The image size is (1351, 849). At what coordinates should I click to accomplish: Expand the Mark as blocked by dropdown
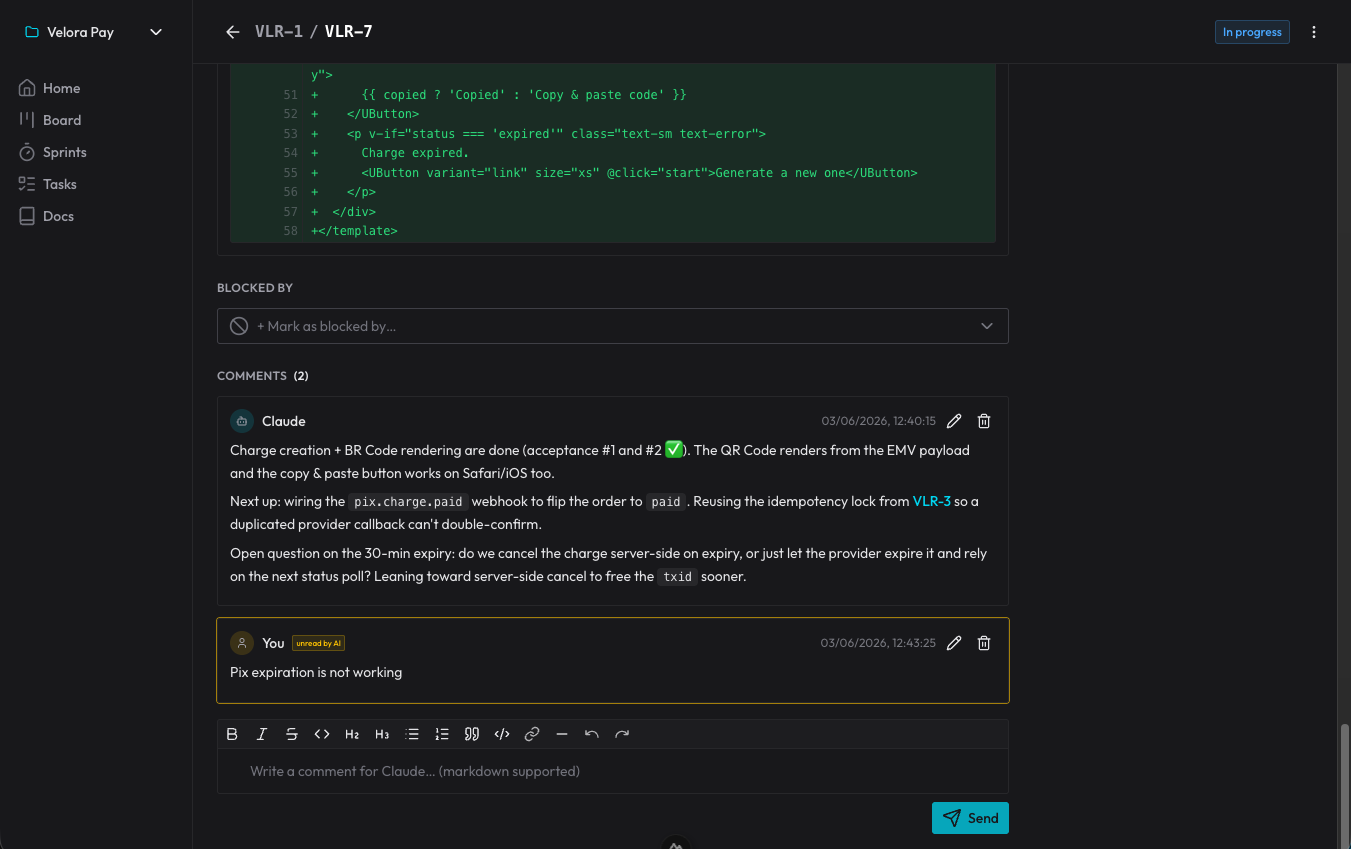click(613, 326)
